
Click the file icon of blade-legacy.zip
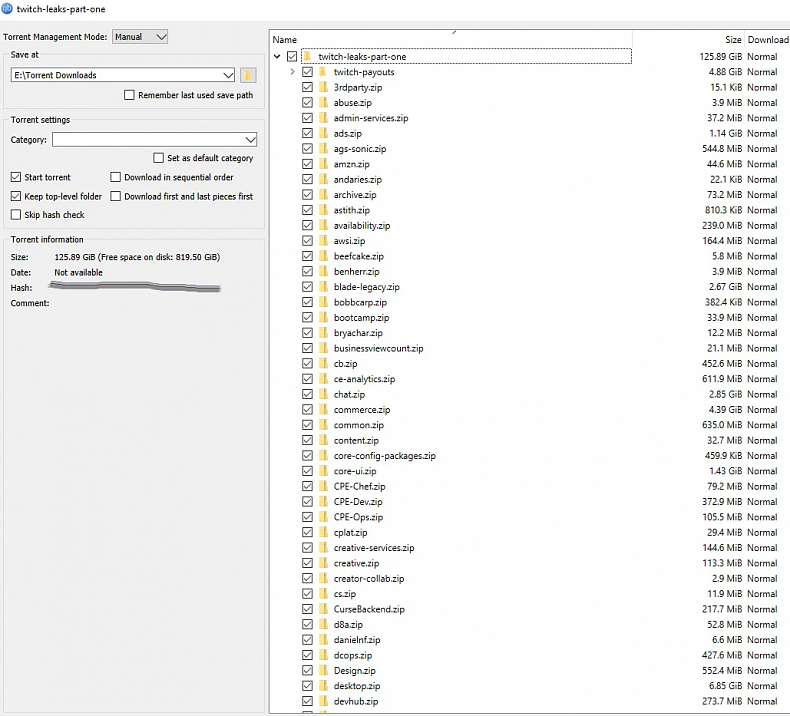[323, 287]
